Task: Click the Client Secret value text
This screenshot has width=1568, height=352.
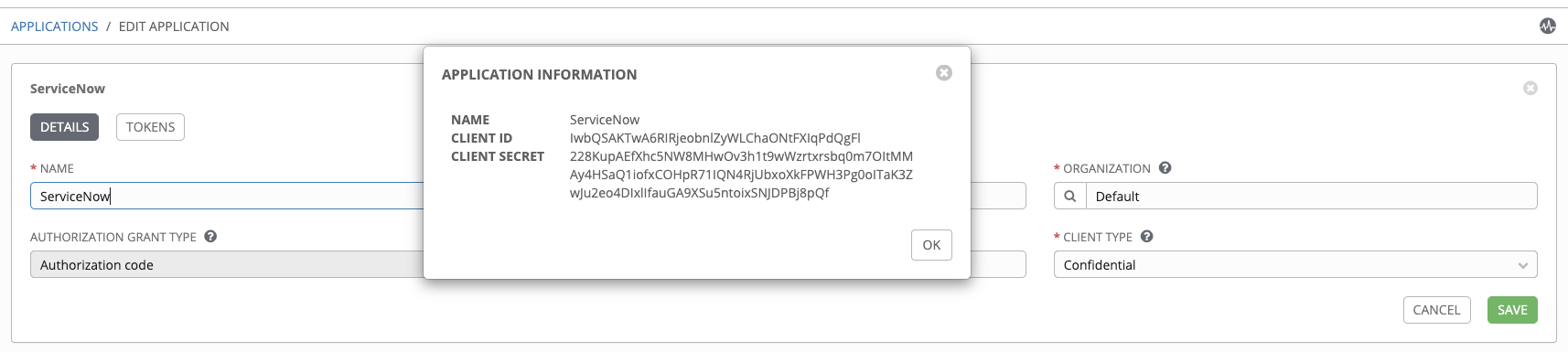Action: pyautogui.click(x=741, y=175)
